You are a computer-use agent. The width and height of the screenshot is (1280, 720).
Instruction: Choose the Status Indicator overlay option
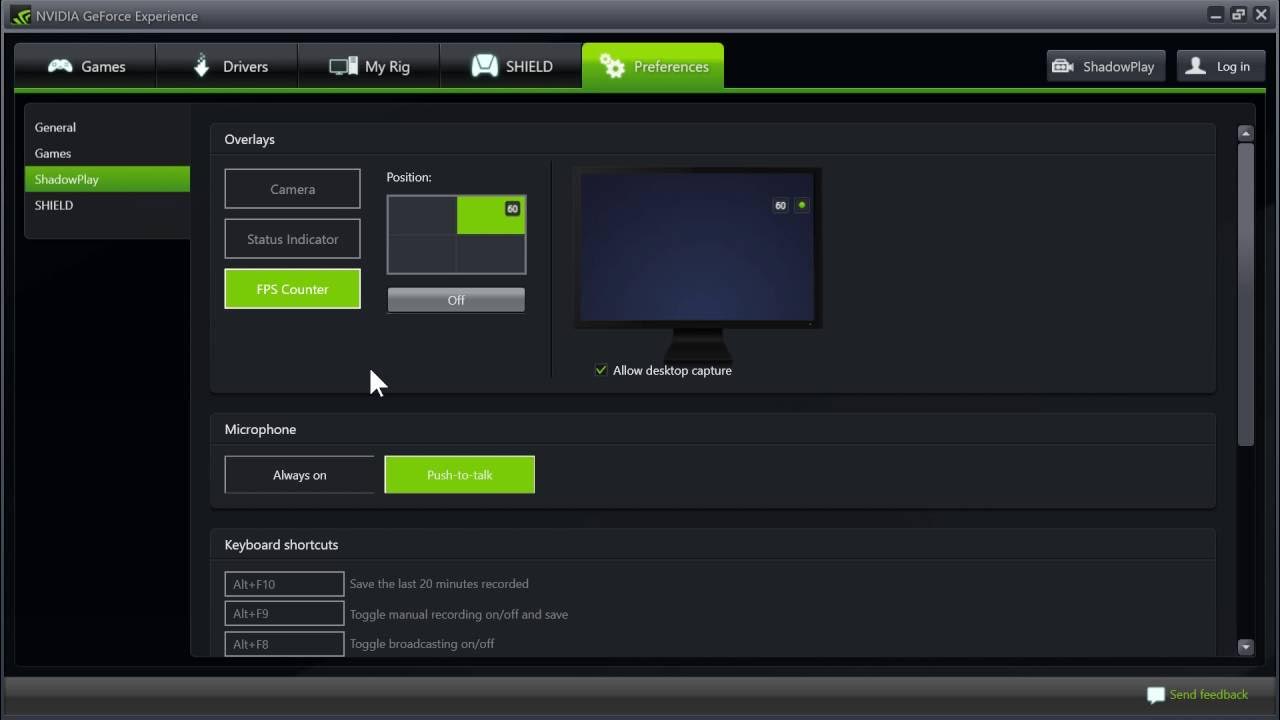coord(292,239)
